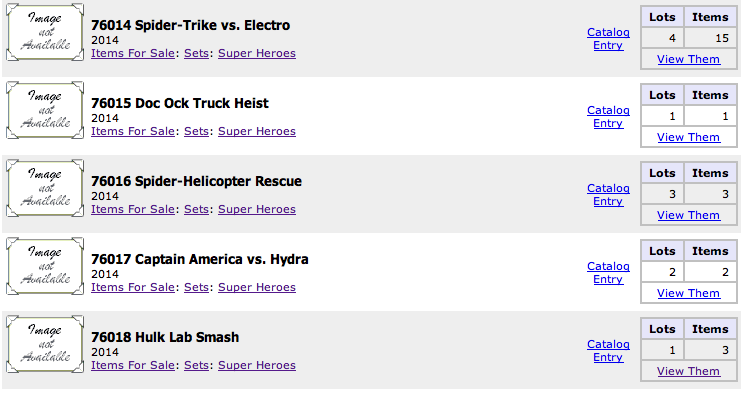Open Items For Sale under Captain America vs. Hydra
747x394 pixels.
tap(133, 287)
